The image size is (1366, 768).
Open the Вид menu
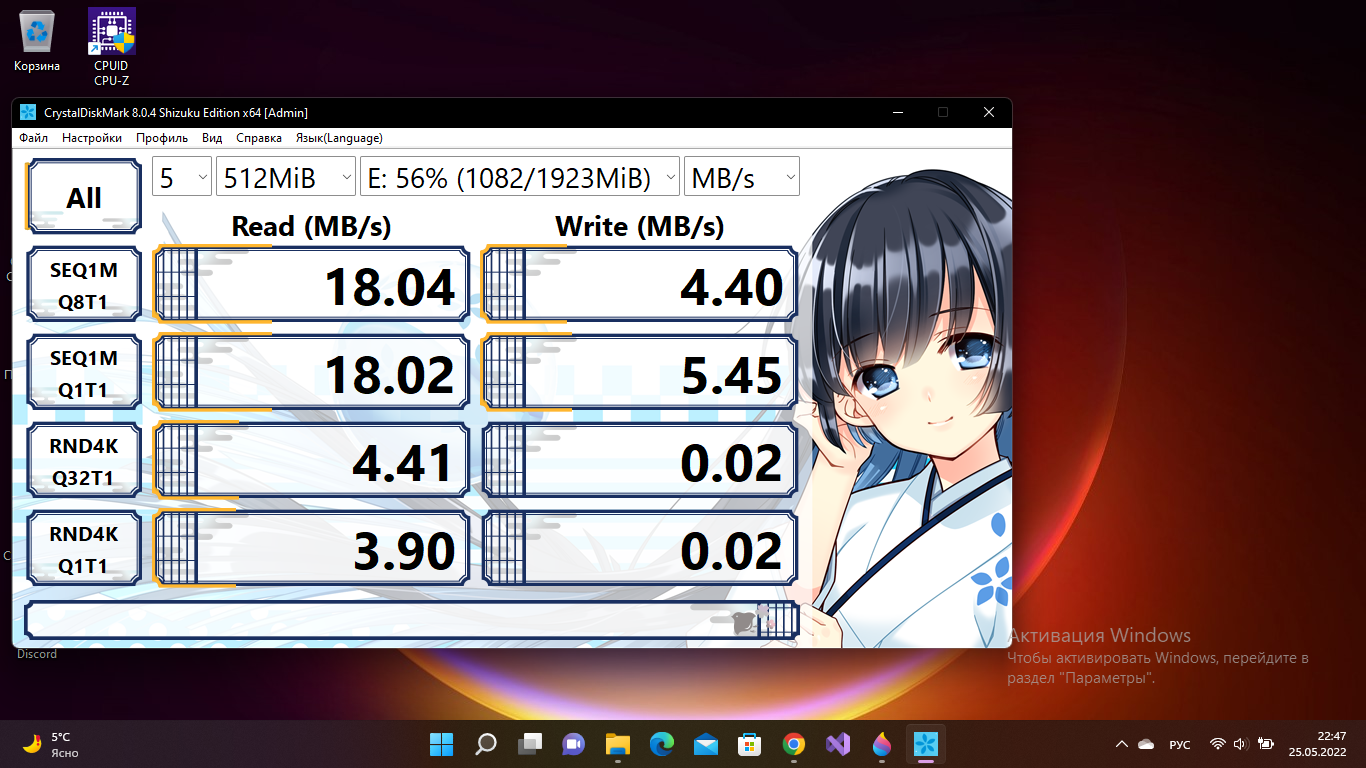click(x=212, y=138)
